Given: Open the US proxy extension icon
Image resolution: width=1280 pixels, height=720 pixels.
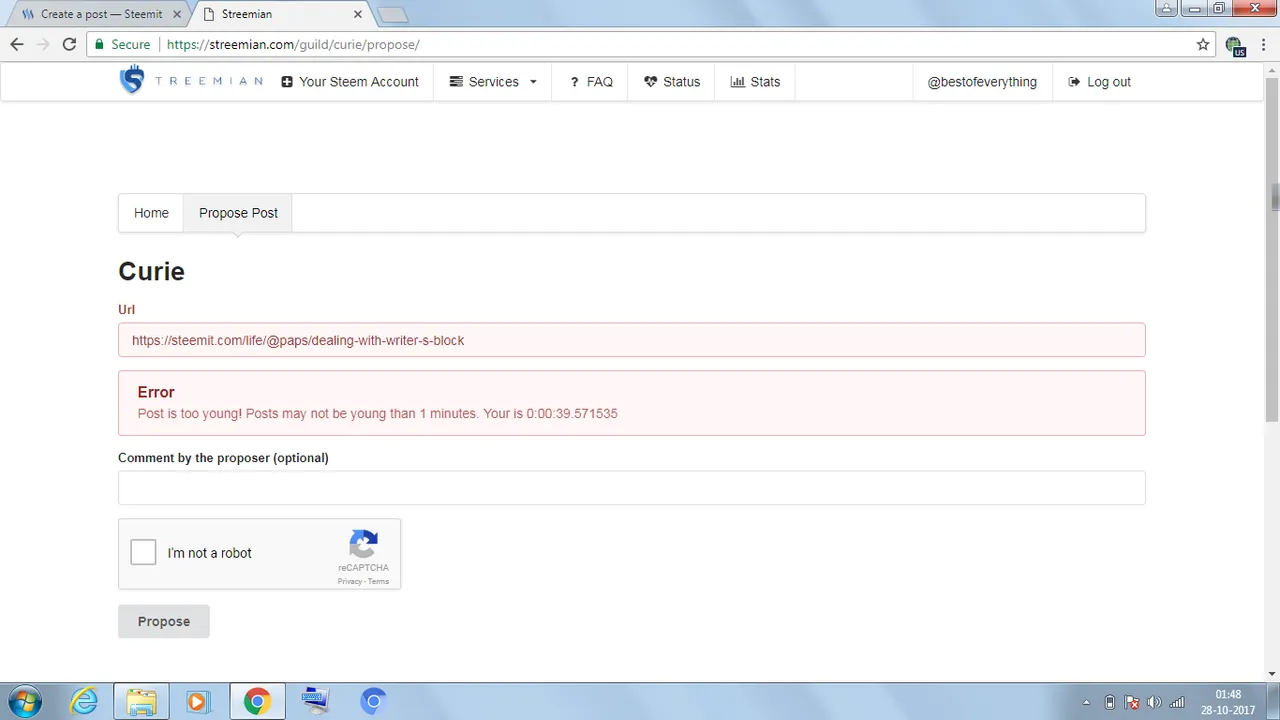Looking at the screenshot, I should 1235,45.
